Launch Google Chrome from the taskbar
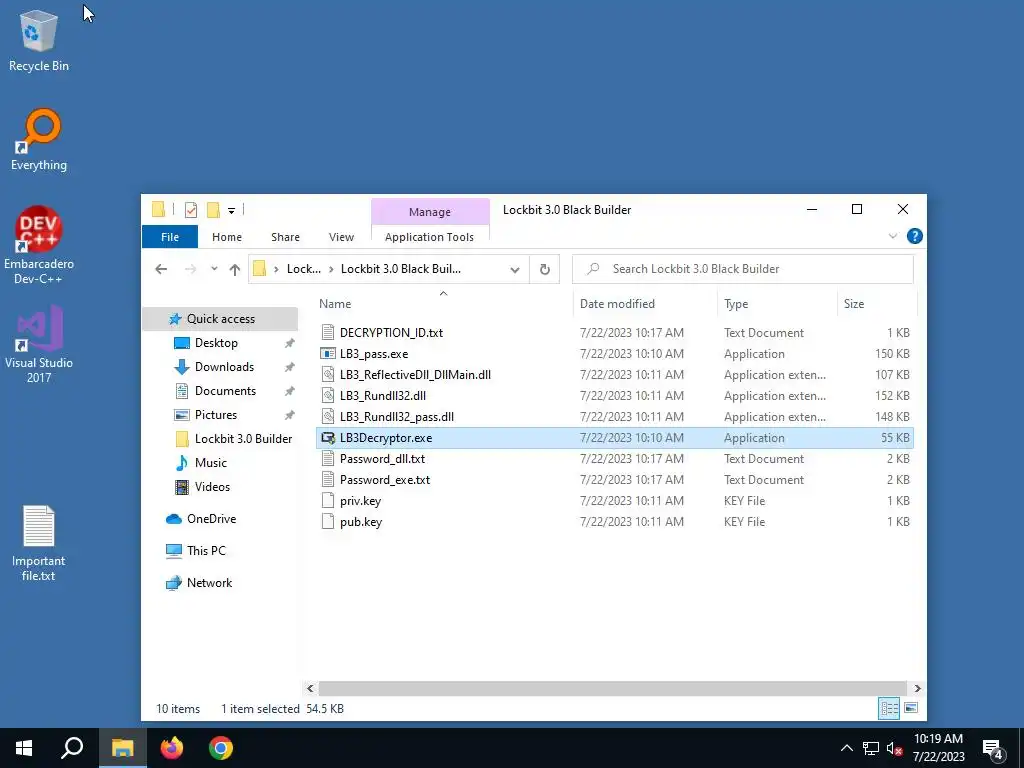1024x768 pixels. click(x=221, y=748)
